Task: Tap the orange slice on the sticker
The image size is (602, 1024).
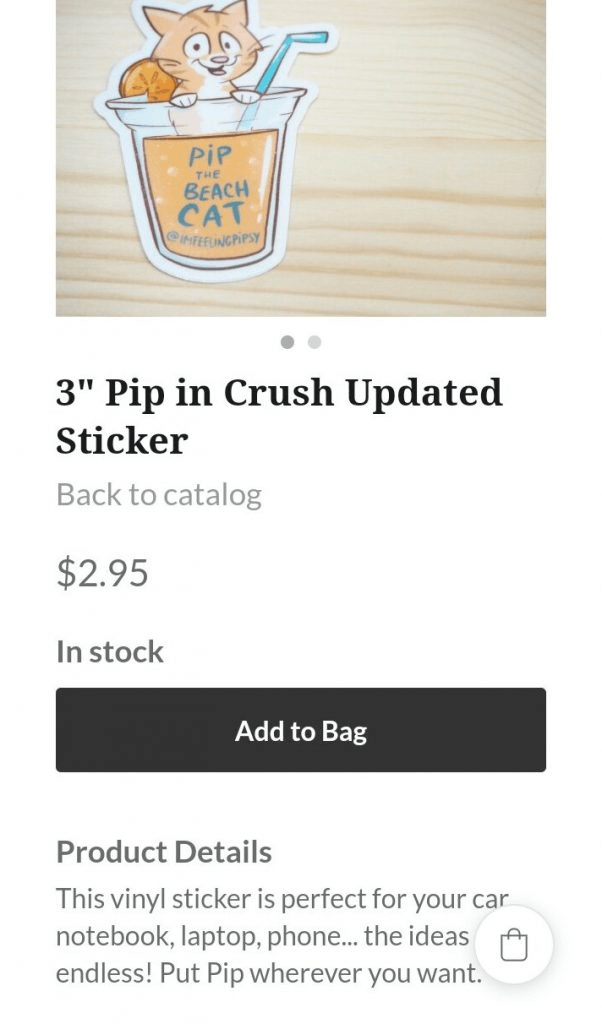Action: pos(147,82)
